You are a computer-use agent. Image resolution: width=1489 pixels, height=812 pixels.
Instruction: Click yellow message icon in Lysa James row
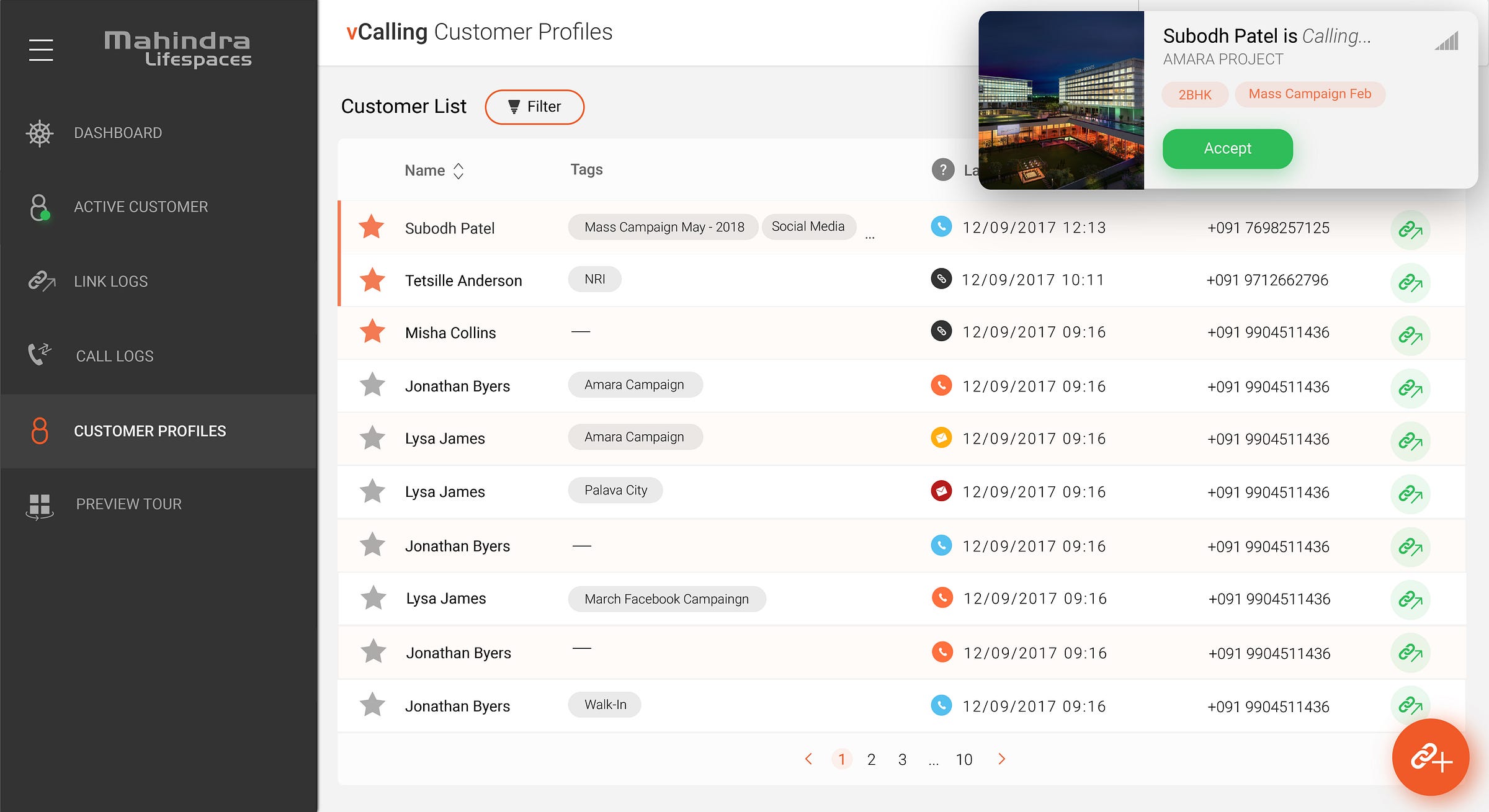coord(941,438)
